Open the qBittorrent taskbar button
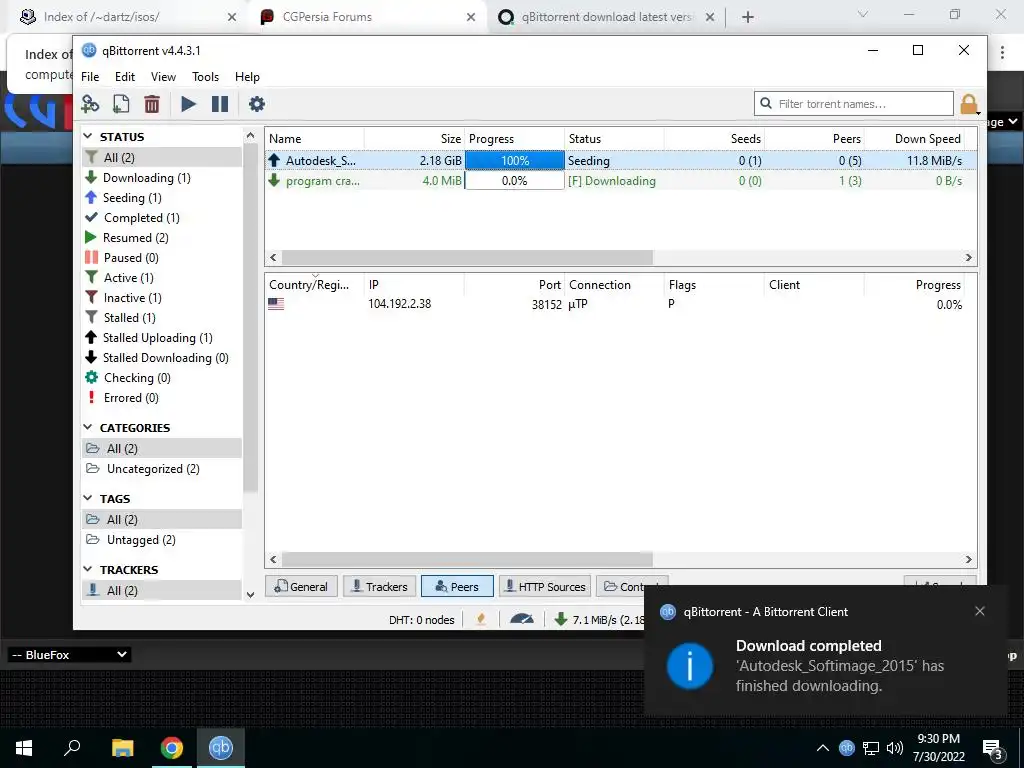 coord(221,748)
